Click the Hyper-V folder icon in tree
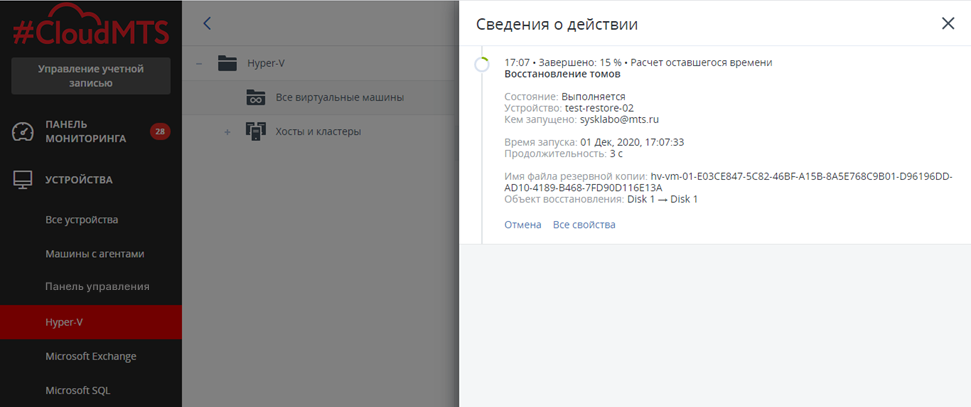Viewport: 971px width, 407px height. click(227, 63)
